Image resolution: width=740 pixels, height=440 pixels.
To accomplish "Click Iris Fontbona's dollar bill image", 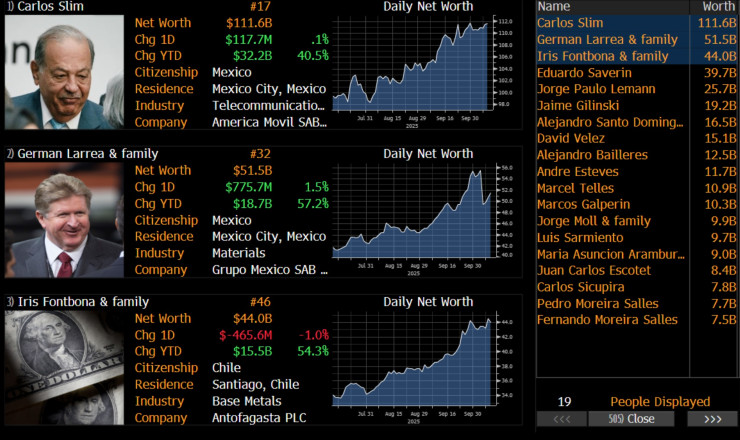I will click(65, 367).
